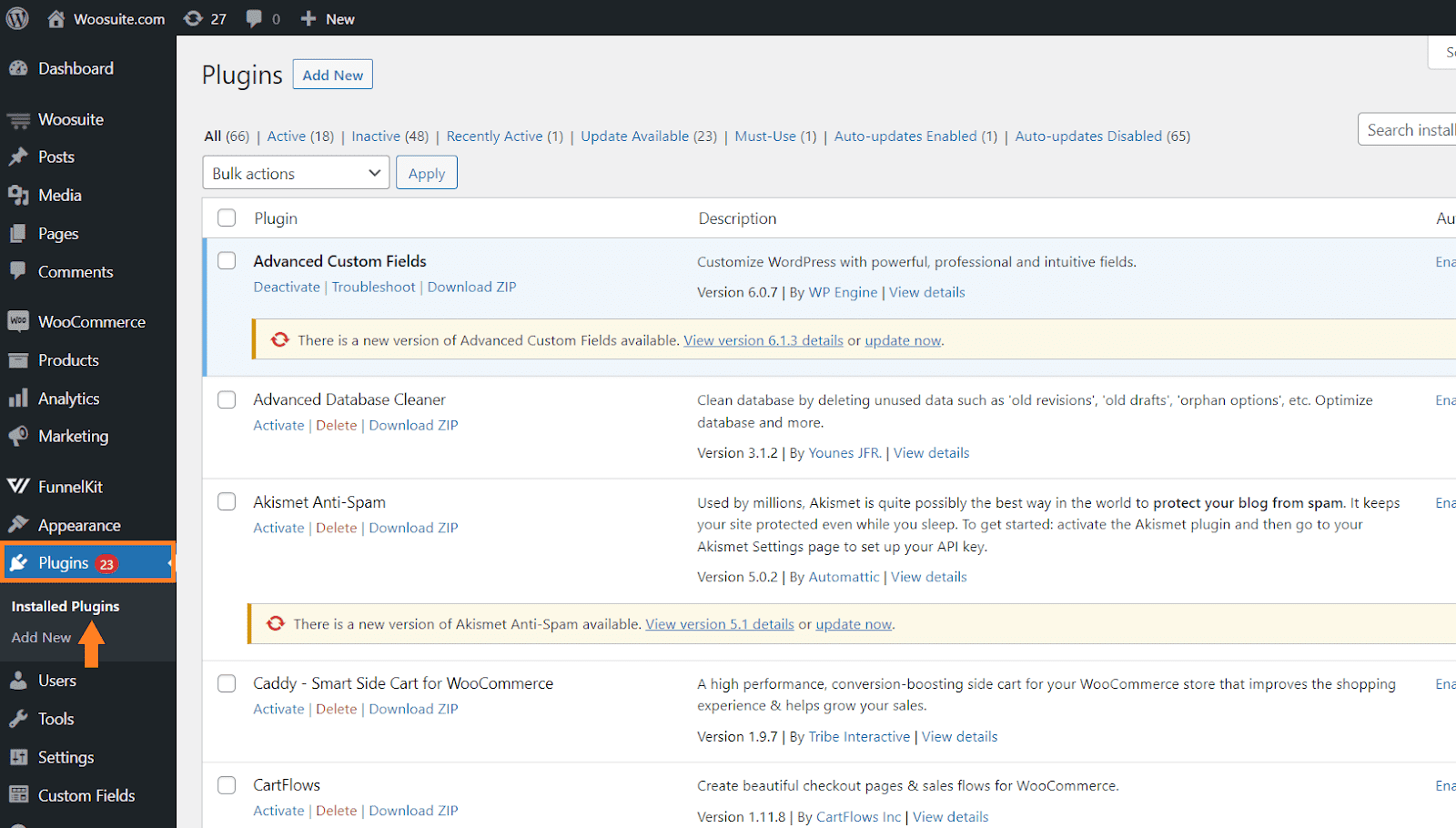Click the Add New plugins button
The height and width of the screenshot is (828, 1456).
(332, 74)
